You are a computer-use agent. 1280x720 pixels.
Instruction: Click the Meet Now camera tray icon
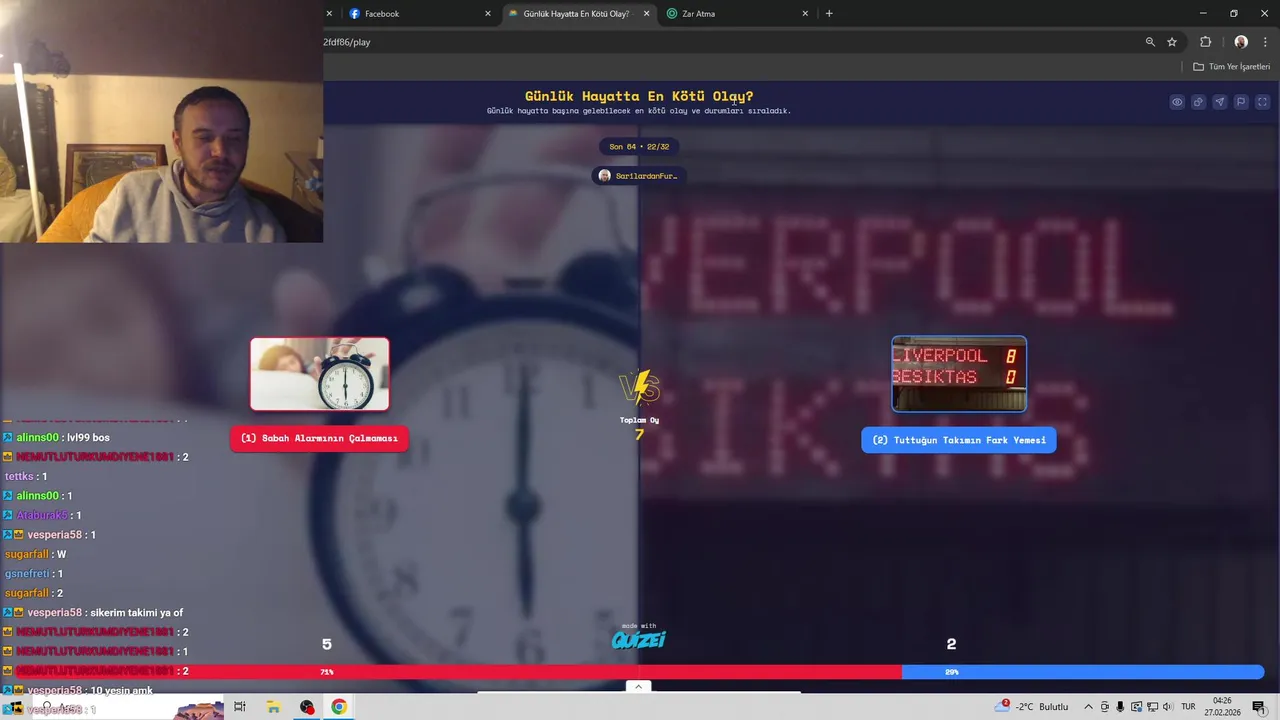click(1104, 707)
